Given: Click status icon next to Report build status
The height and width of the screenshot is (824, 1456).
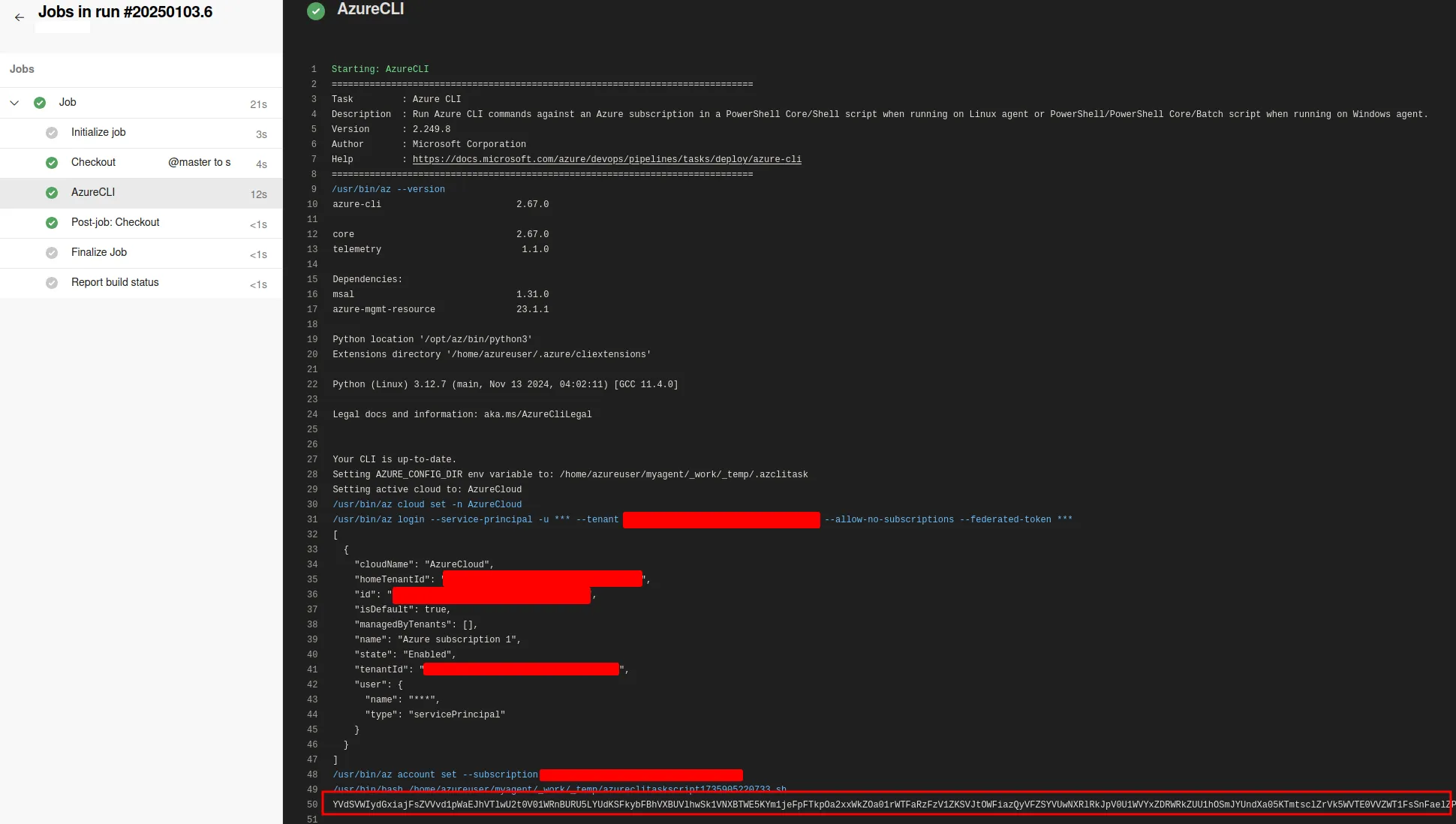Looking at the screenshot, I should click(x=52, y=283).
